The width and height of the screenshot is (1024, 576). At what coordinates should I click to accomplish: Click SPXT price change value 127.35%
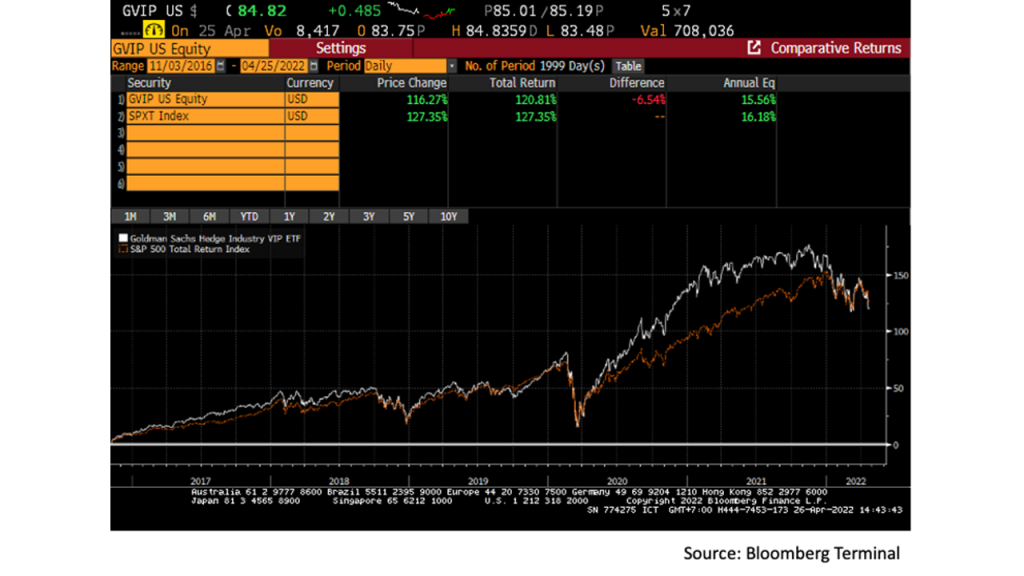click(427, 117)
